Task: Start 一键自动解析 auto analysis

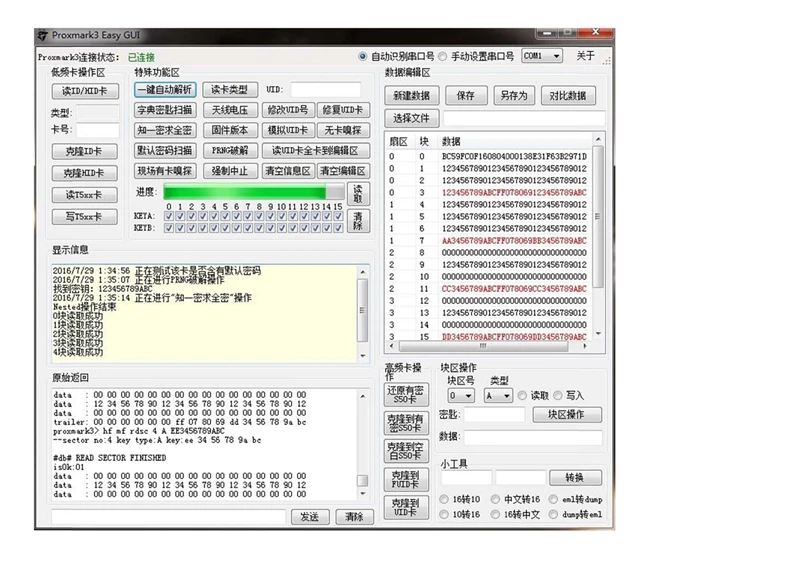Action: (x=165, y=90)
